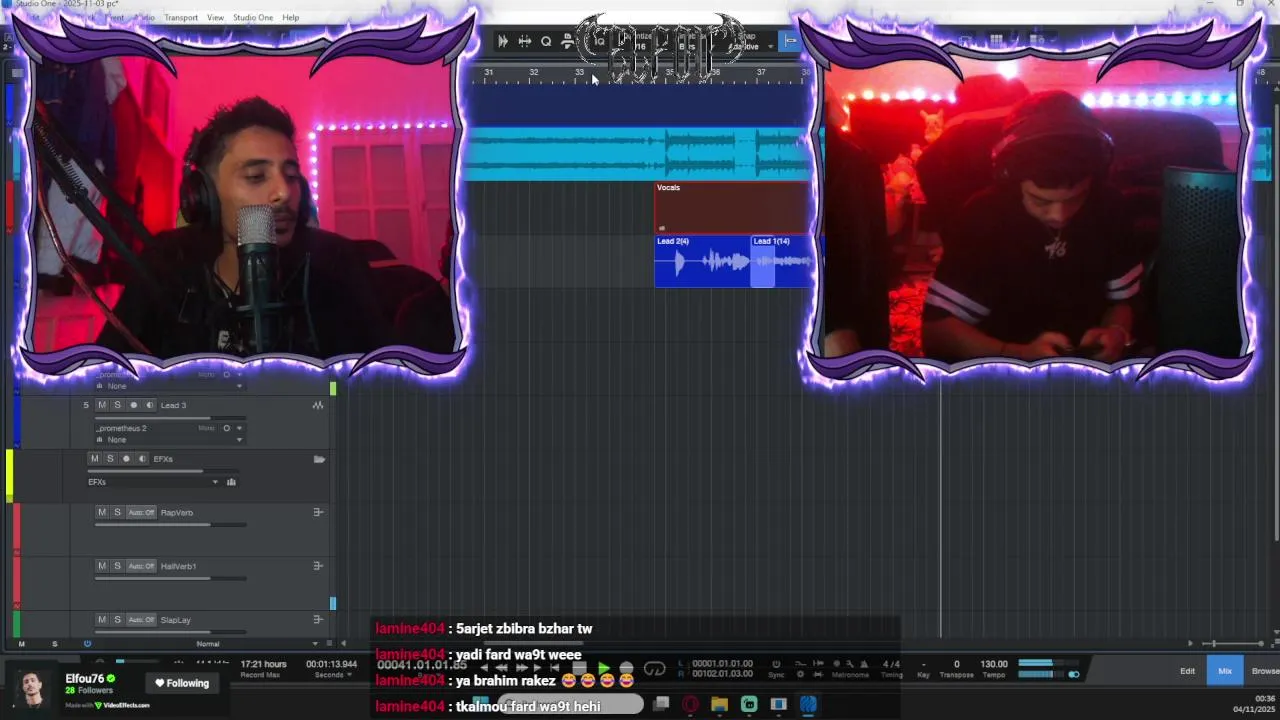This screenshot has width=1280, height=720.
Task: Click the Sync power icon
Action: coord(776,663)
